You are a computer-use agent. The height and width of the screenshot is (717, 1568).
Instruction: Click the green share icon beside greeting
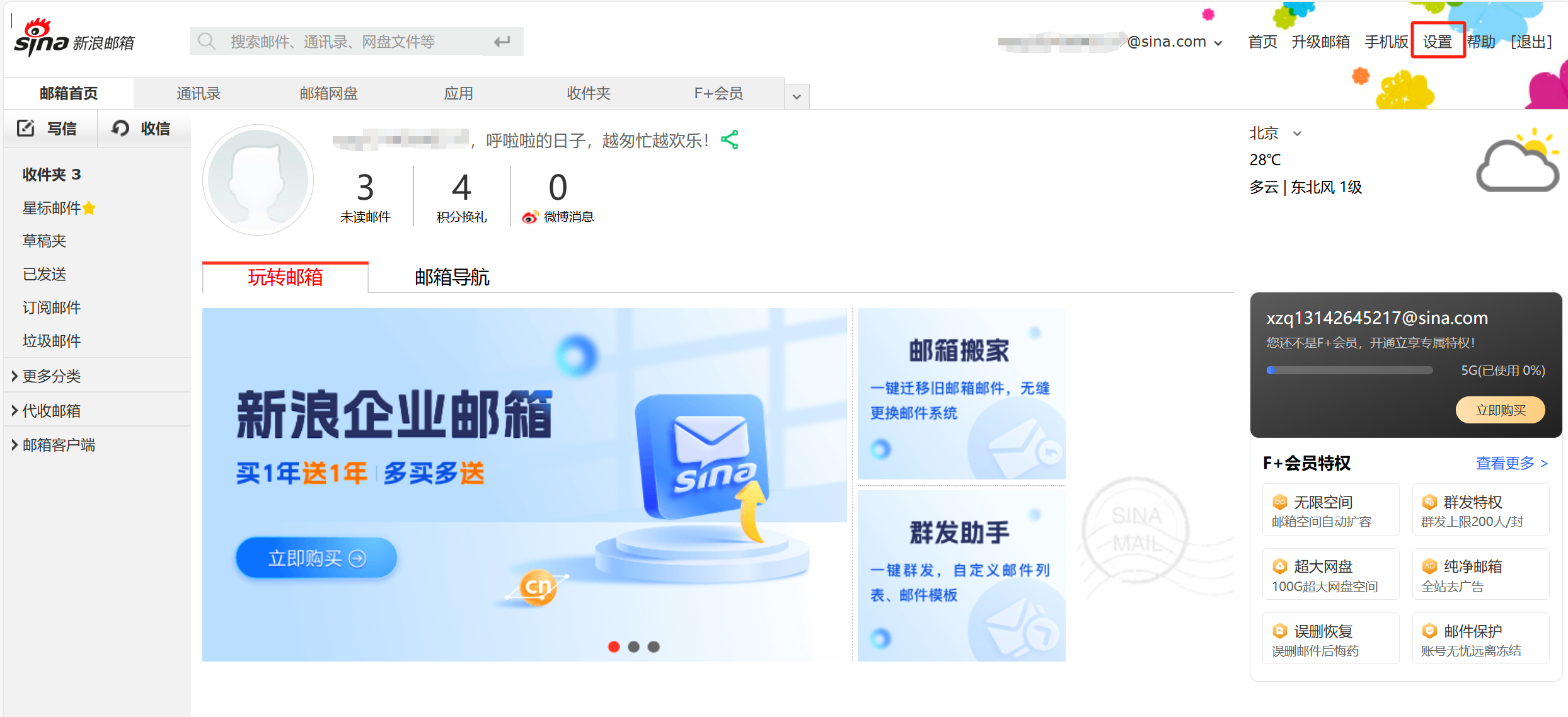[x=730, y=140]
